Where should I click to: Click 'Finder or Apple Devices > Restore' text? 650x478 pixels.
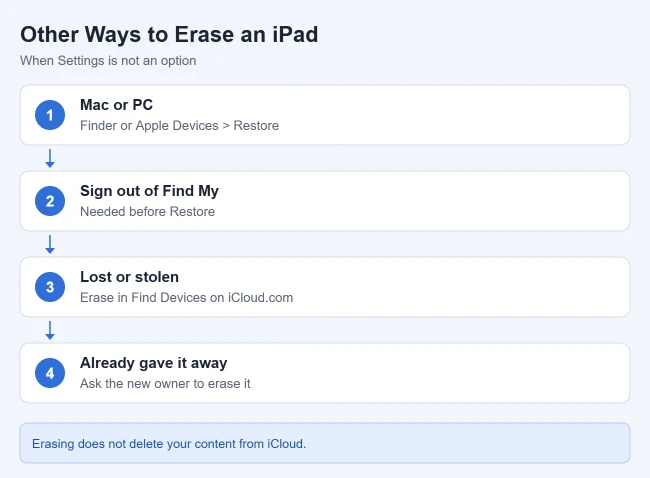pos(179,126)
